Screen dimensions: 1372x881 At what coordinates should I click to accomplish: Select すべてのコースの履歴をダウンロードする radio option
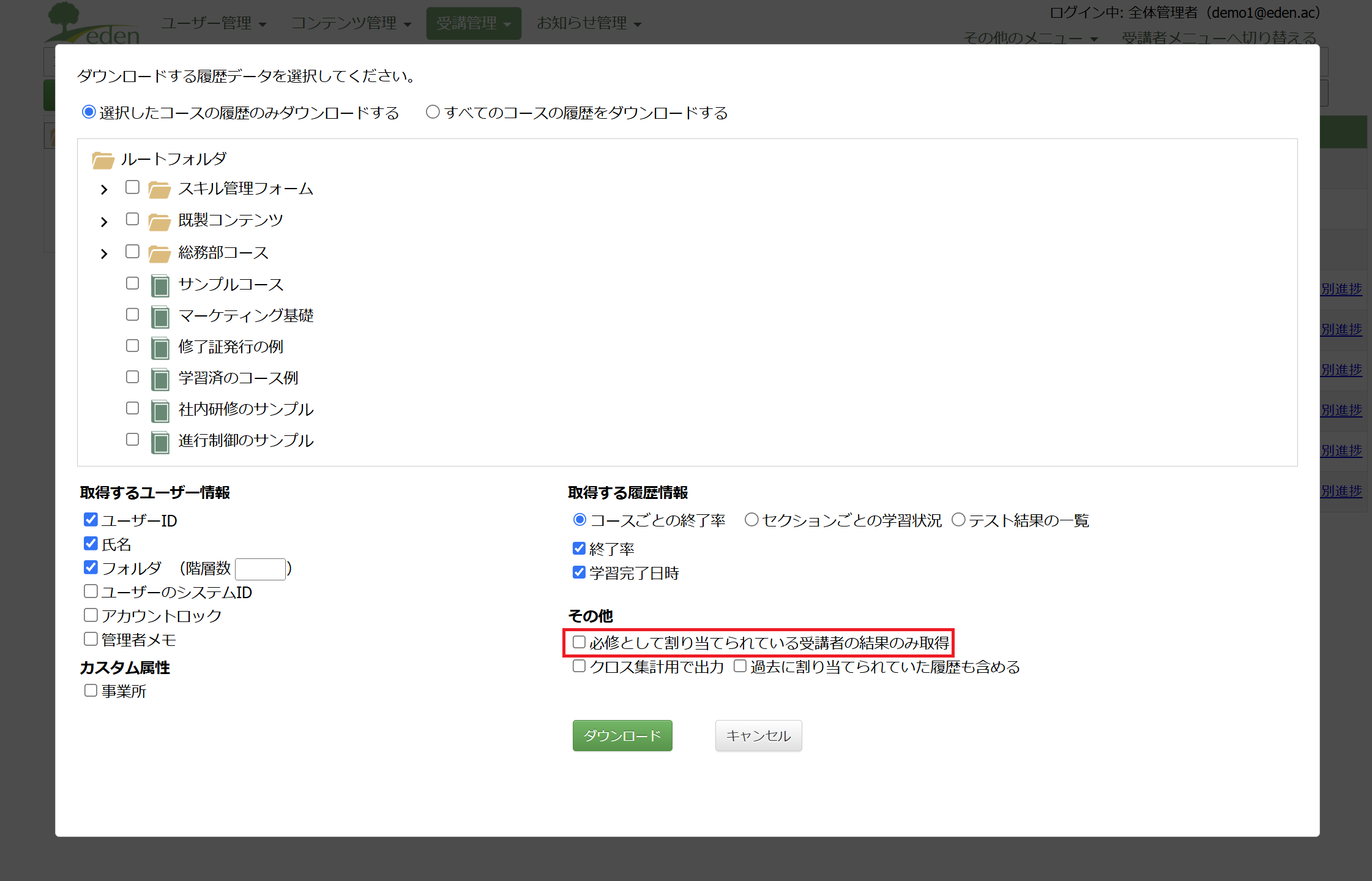click(x=433, y=112)
